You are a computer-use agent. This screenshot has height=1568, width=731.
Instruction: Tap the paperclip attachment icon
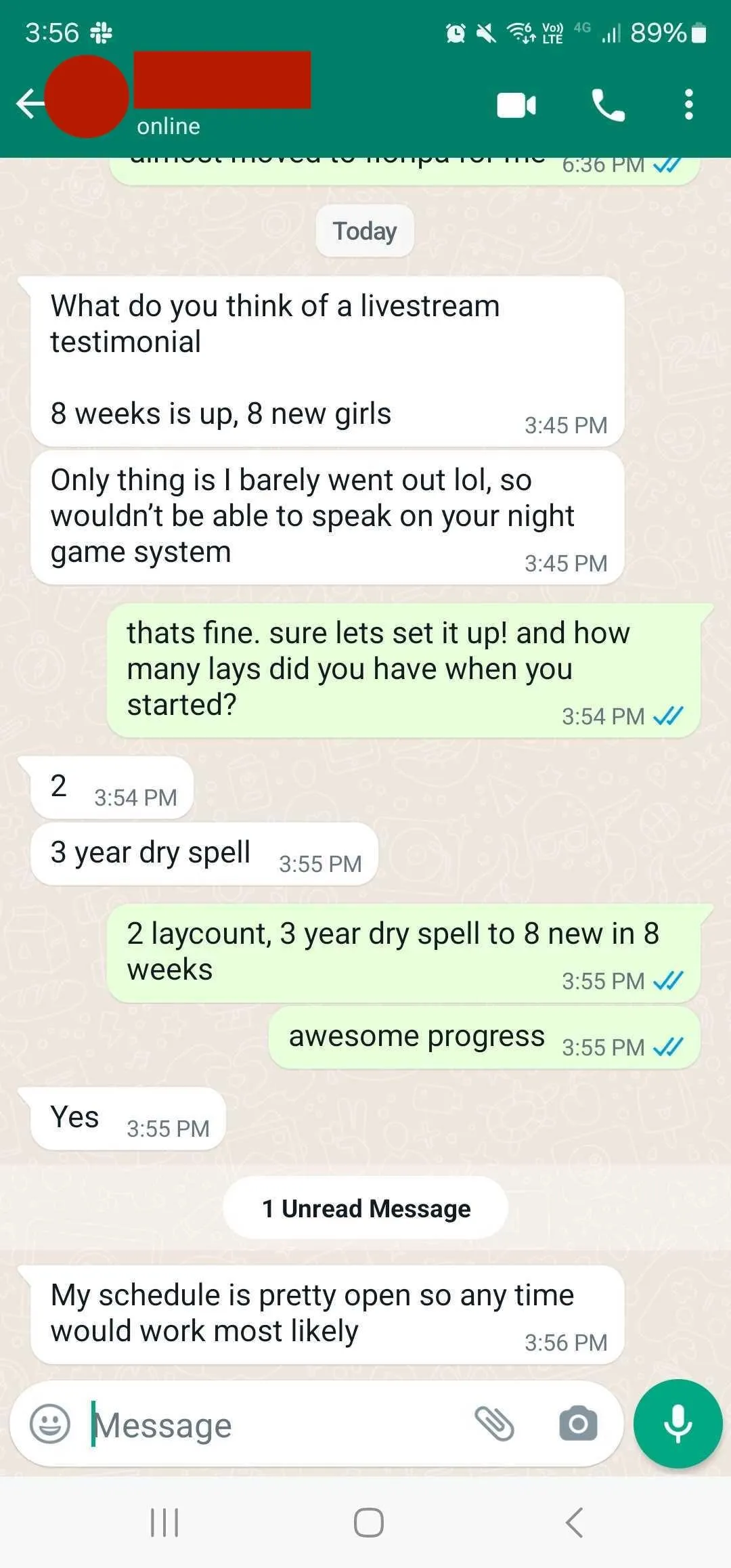click(495, 1424)
